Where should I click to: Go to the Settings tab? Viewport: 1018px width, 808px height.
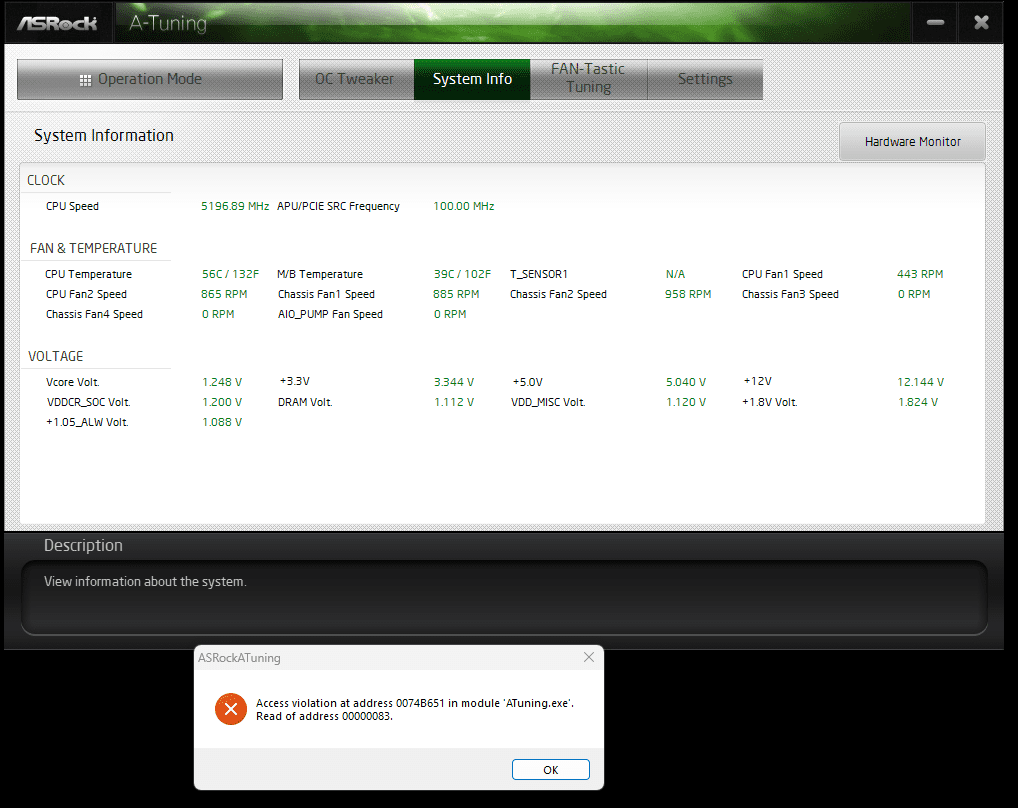pyautogui.click(x=705, y=79)
